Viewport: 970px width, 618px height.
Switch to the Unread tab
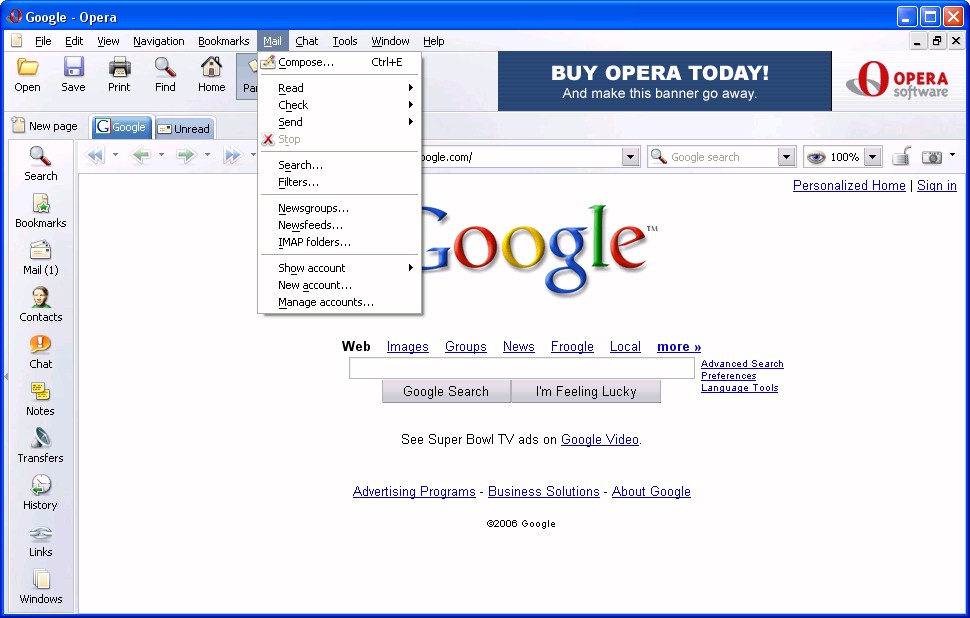pyautogui.click(x=184, y=128)
